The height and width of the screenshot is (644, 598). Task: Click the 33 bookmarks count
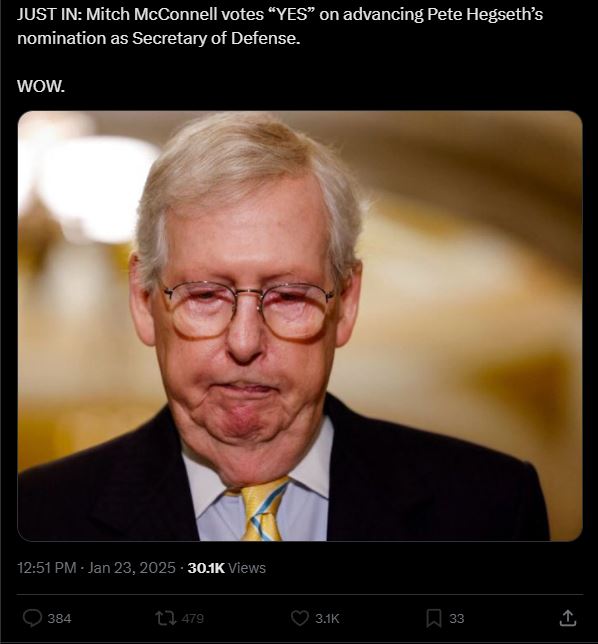coord(456,619)
